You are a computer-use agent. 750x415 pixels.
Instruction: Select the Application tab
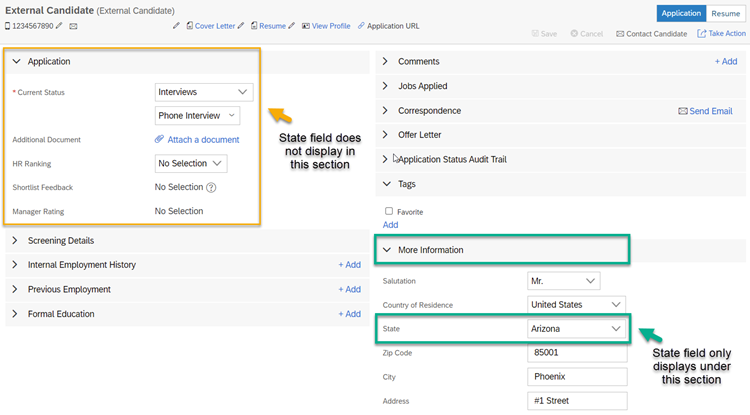click(681, 13)
